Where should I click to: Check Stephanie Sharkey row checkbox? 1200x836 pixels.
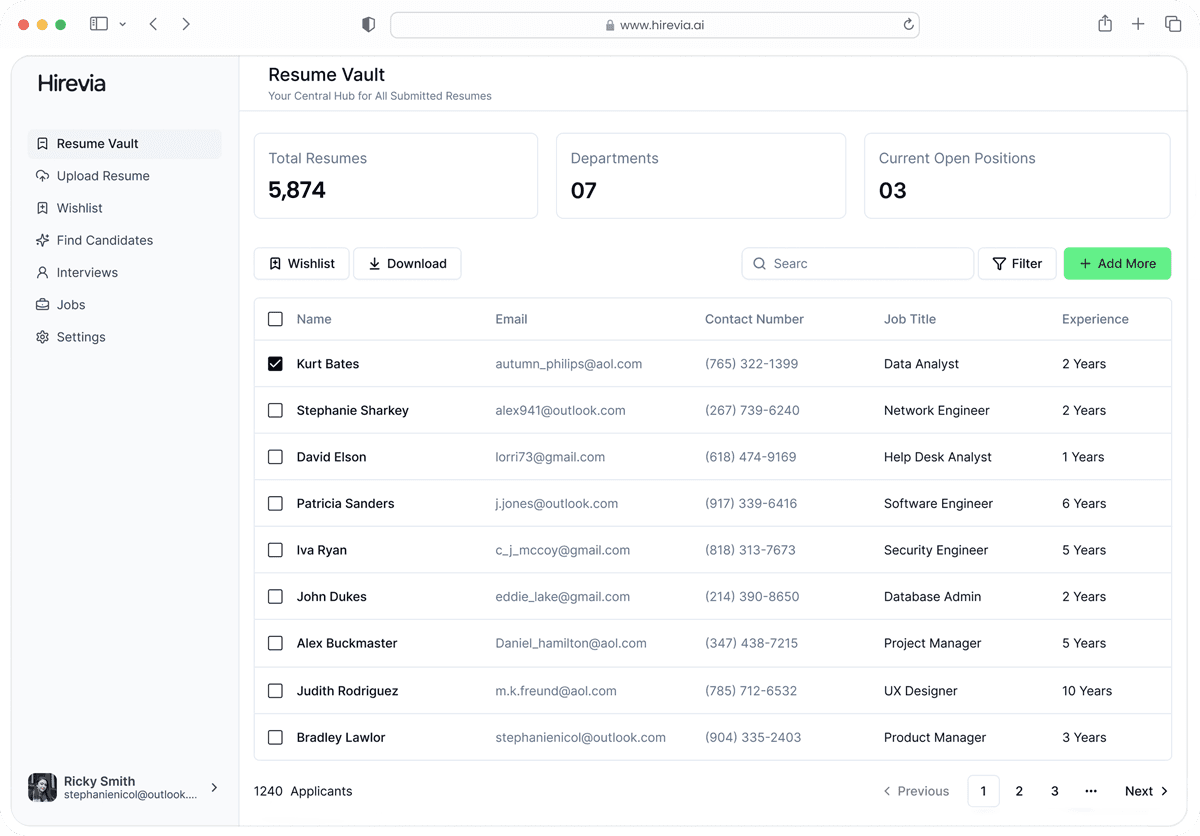275,410
